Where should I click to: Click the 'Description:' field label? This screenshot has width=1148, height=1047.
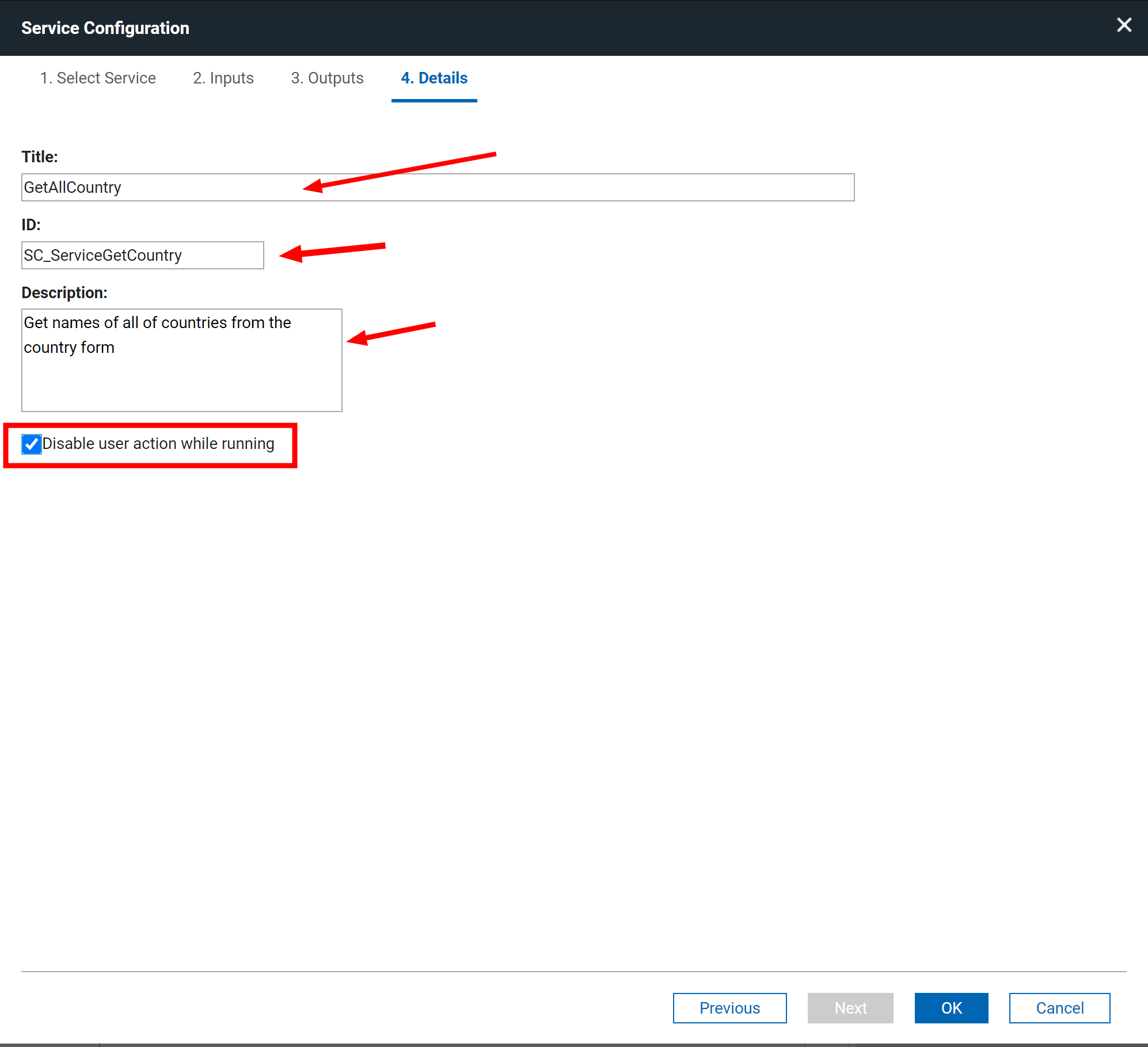pos(64,292)
